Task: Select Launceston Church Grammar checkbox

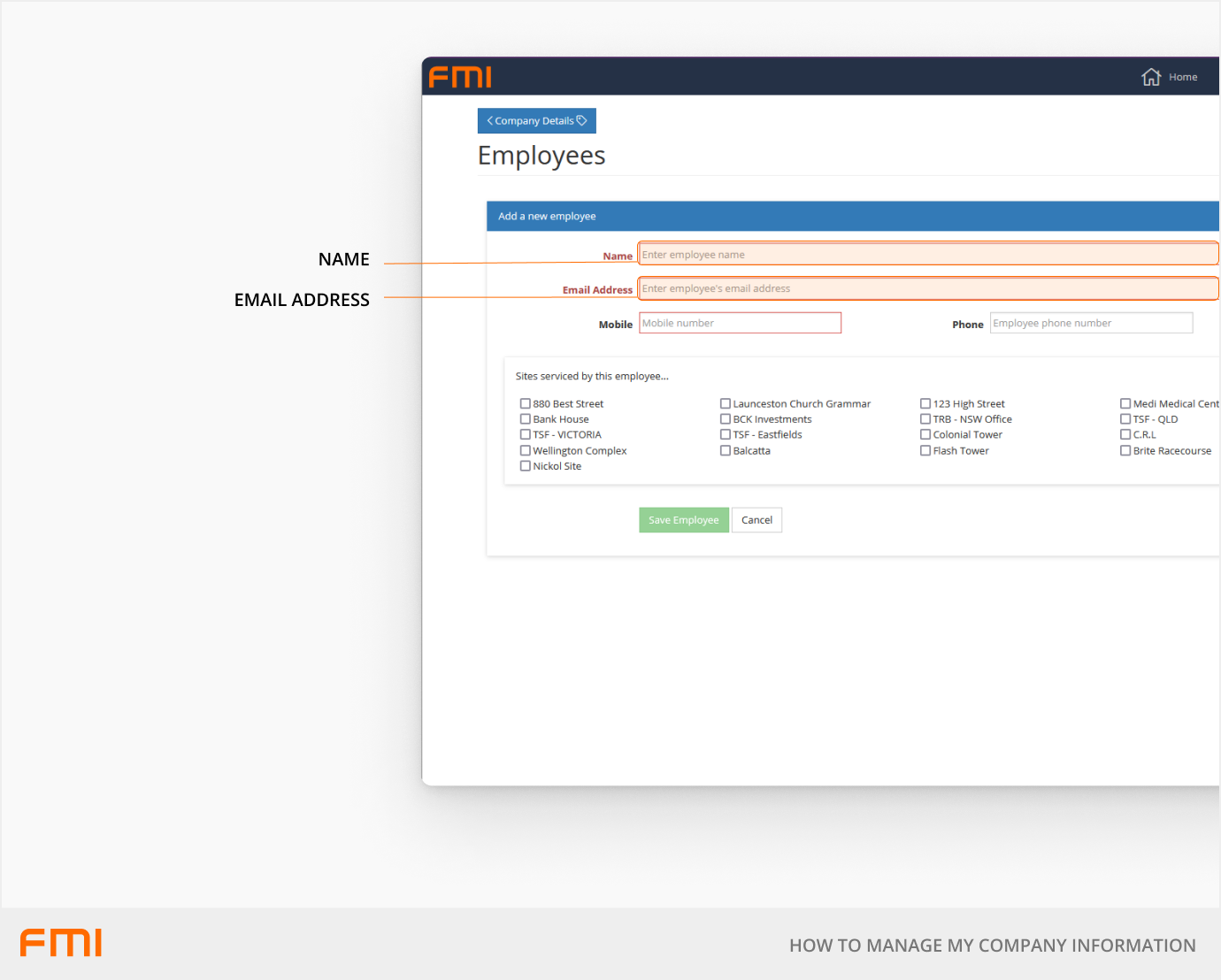Action: (726, 403)
